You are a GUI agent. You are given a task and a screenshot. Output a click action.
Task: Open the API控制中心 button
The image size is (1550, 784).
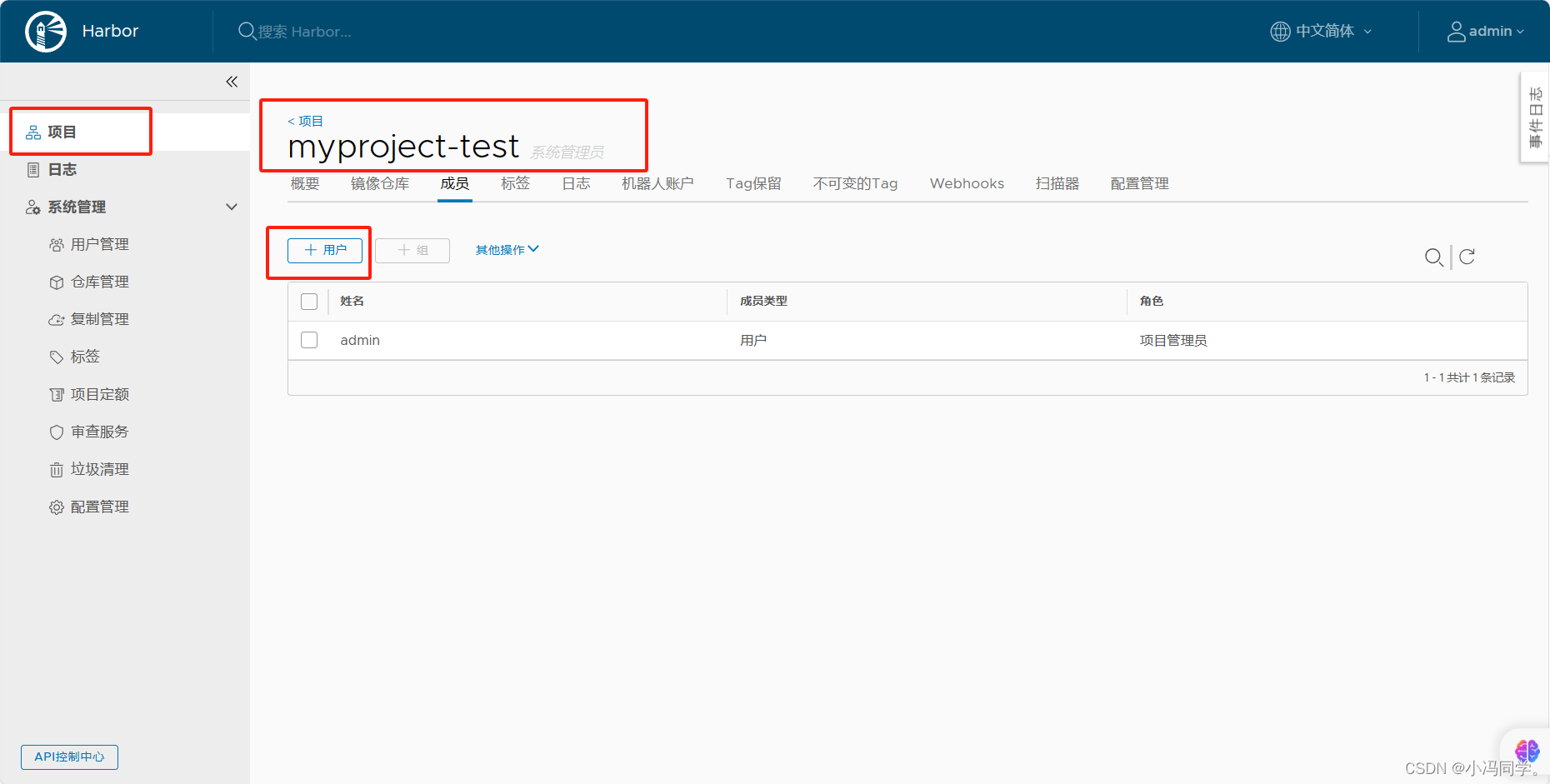(x=69, y=757)
